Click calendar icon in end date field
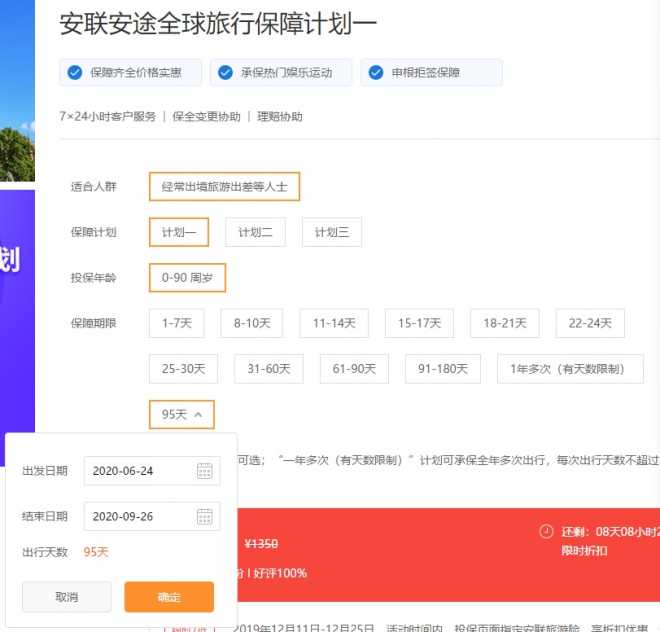Image resolution: width=660 pixels, height=632 pixels. (204, 516)
